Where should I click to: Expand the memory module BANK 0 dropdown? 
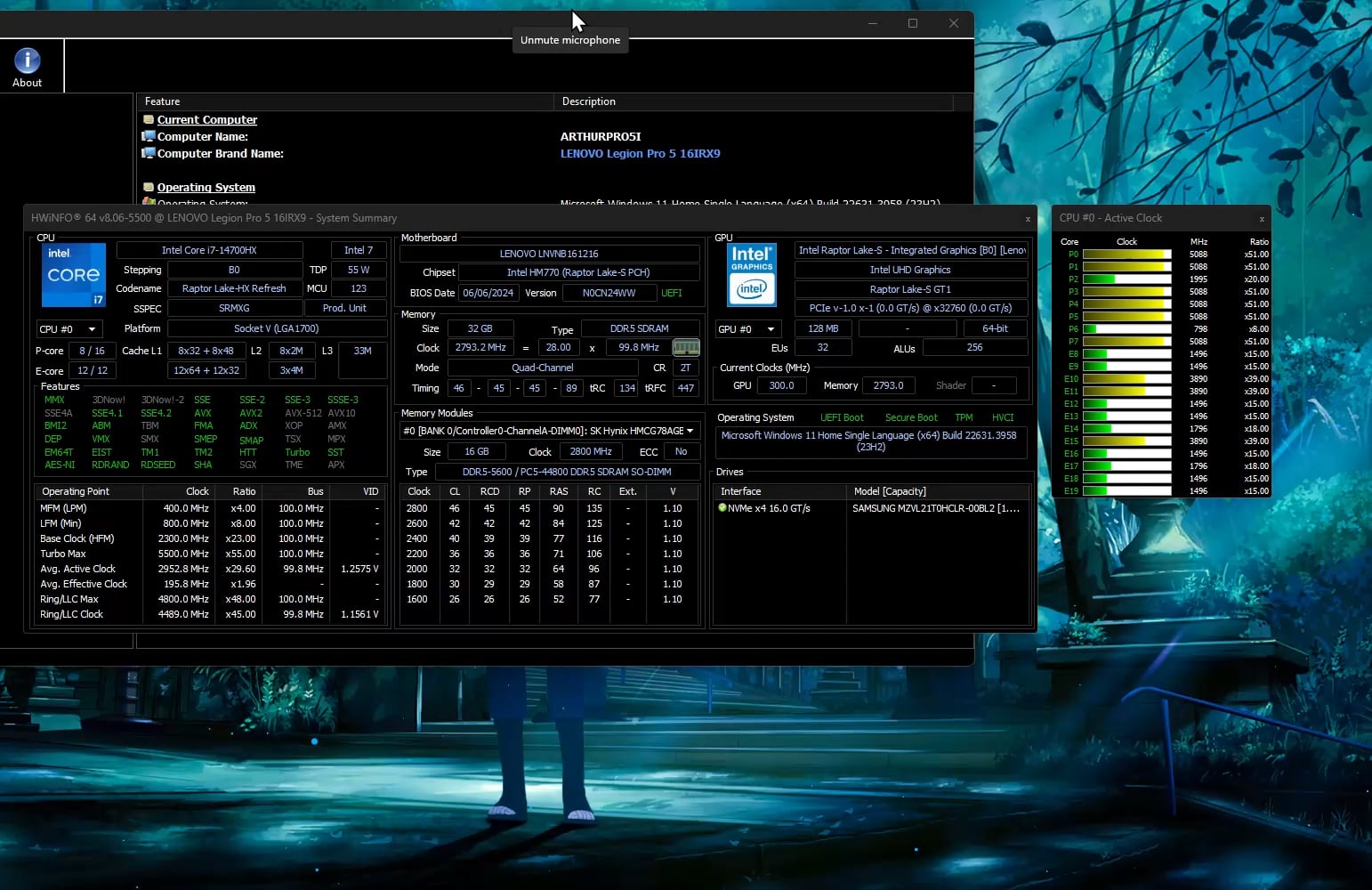pos(549,431)
